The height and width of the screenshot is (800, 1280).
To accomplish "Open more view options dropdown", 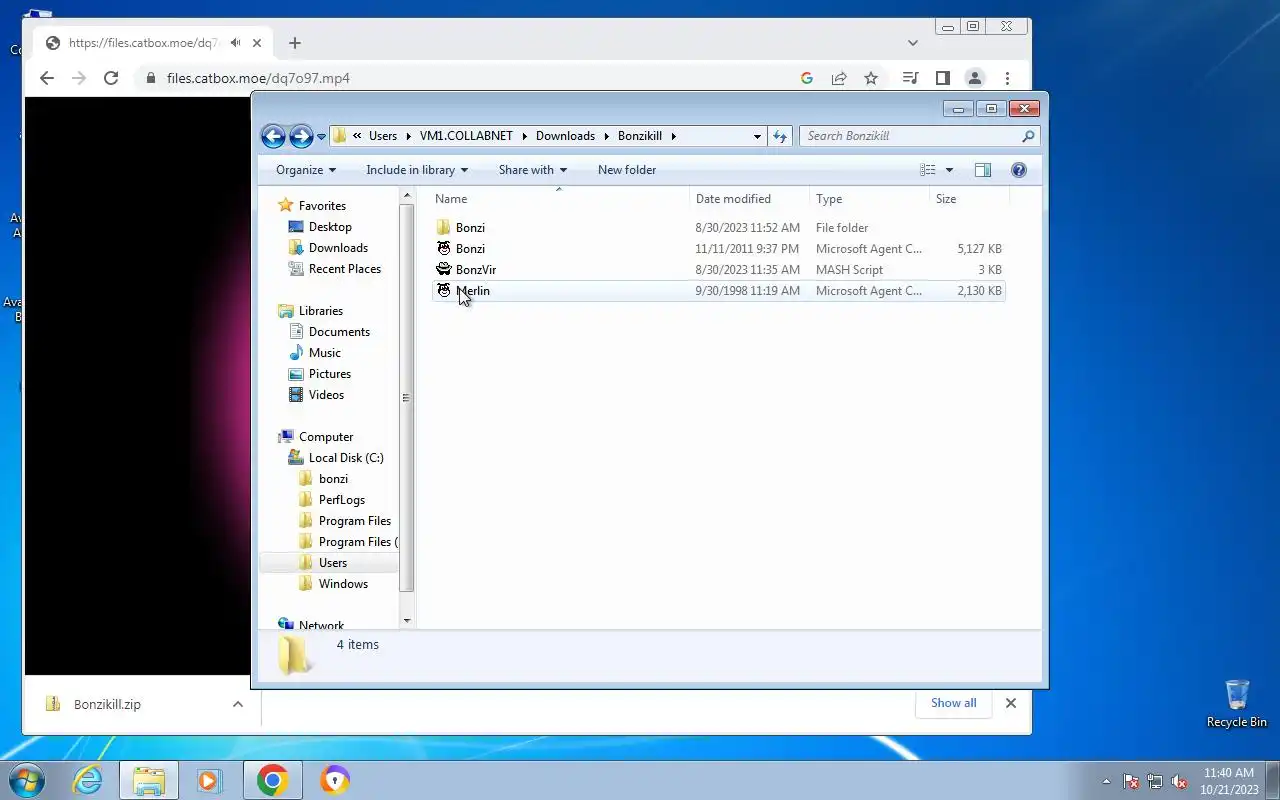I will click(949, 170).
